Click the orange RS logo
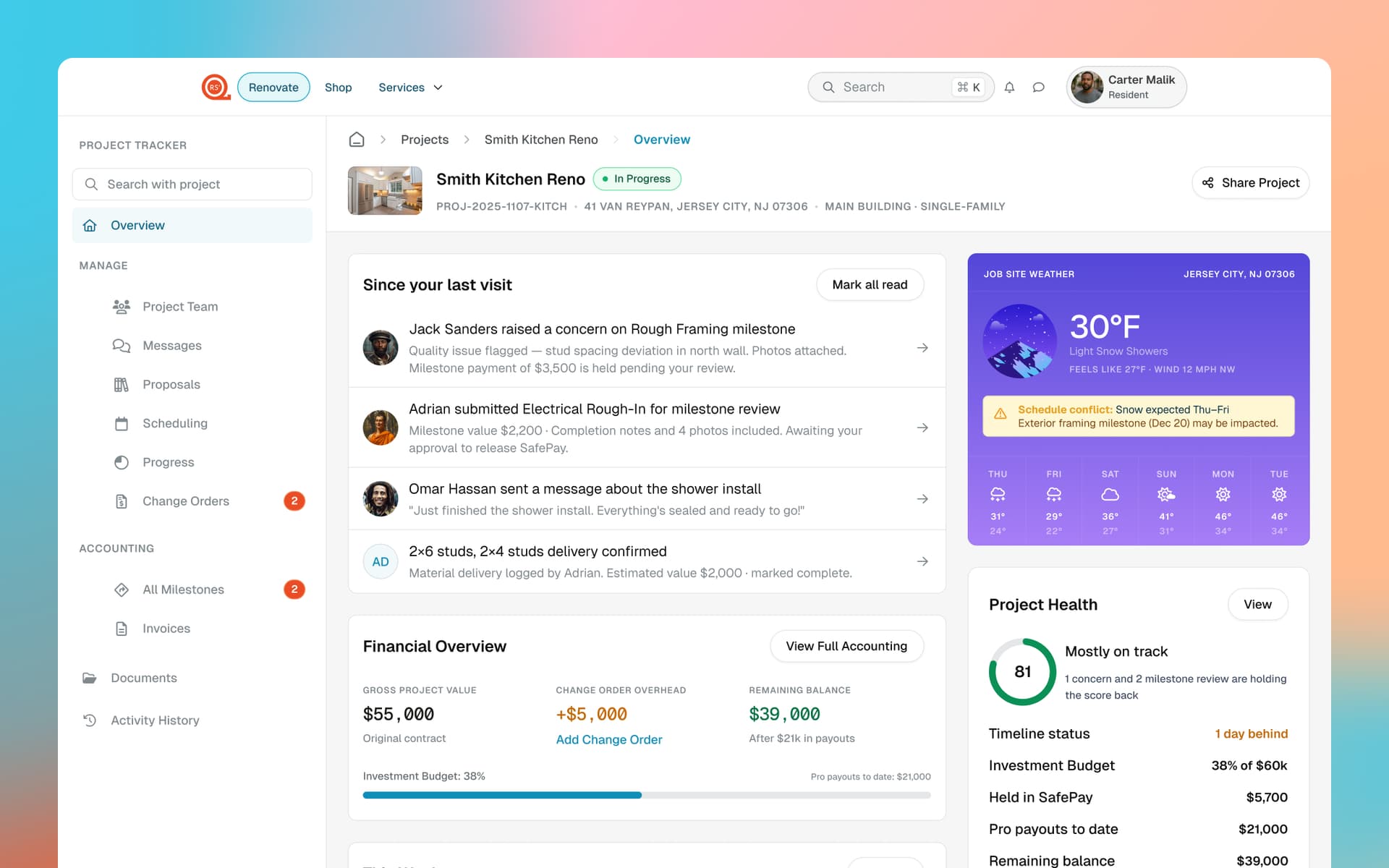The height and width of the screenshot is (868, 1389). point(216,87)
